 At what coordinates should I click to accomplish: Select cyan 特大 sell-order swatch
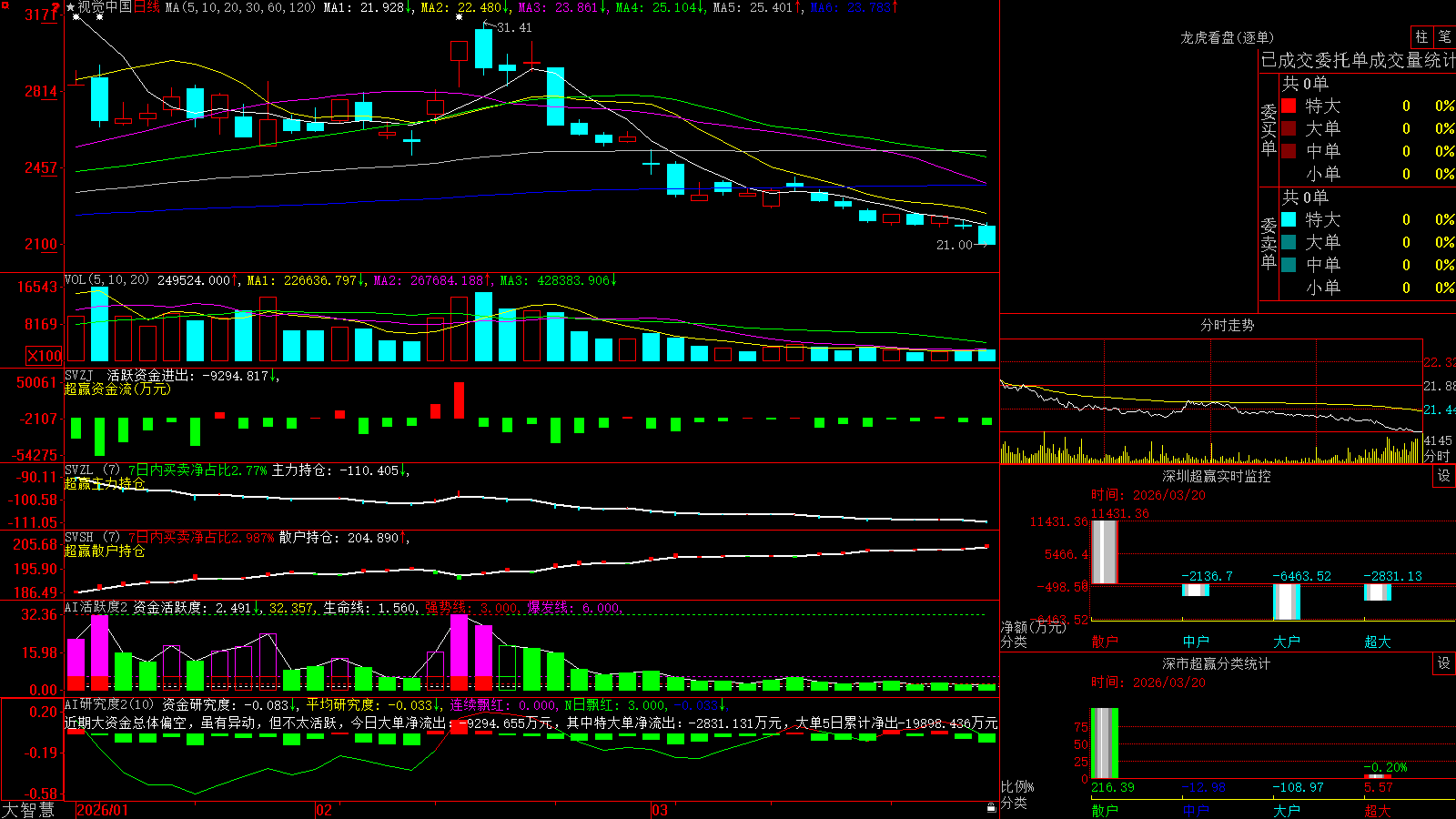coord(1289,219)
